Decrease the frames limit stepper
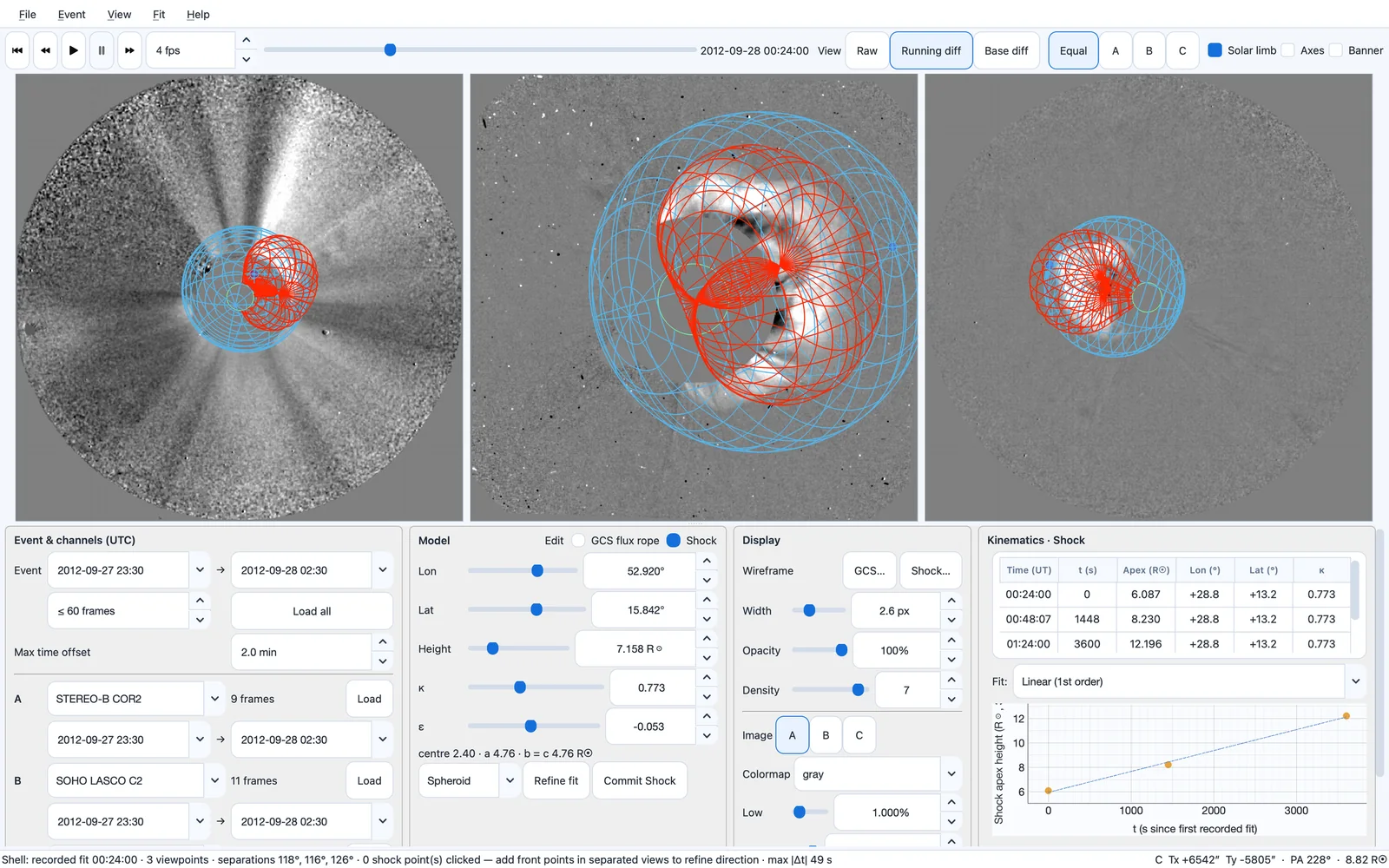 200,621
